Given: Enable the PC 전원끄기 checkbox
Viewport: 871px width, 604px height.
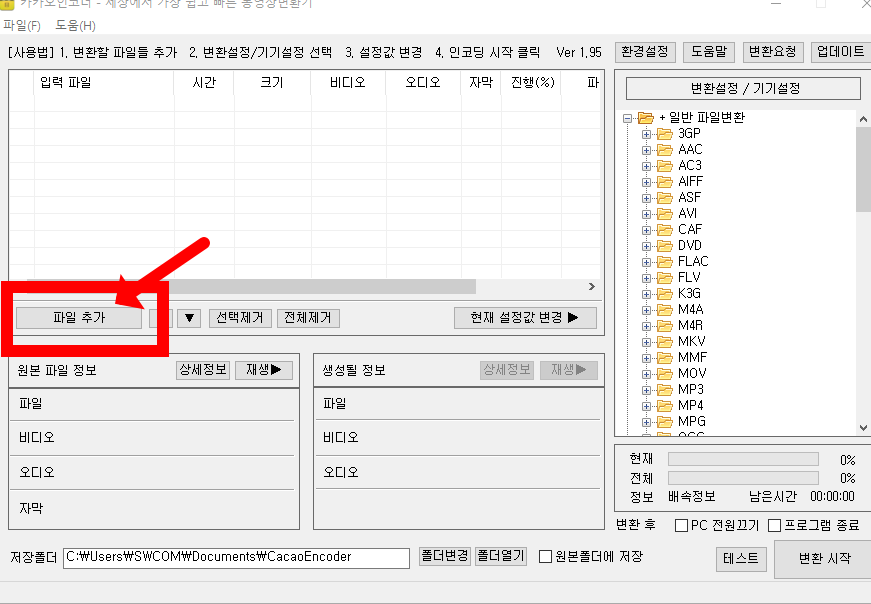Looking at the screenshot, I should (x=683, y=526).
